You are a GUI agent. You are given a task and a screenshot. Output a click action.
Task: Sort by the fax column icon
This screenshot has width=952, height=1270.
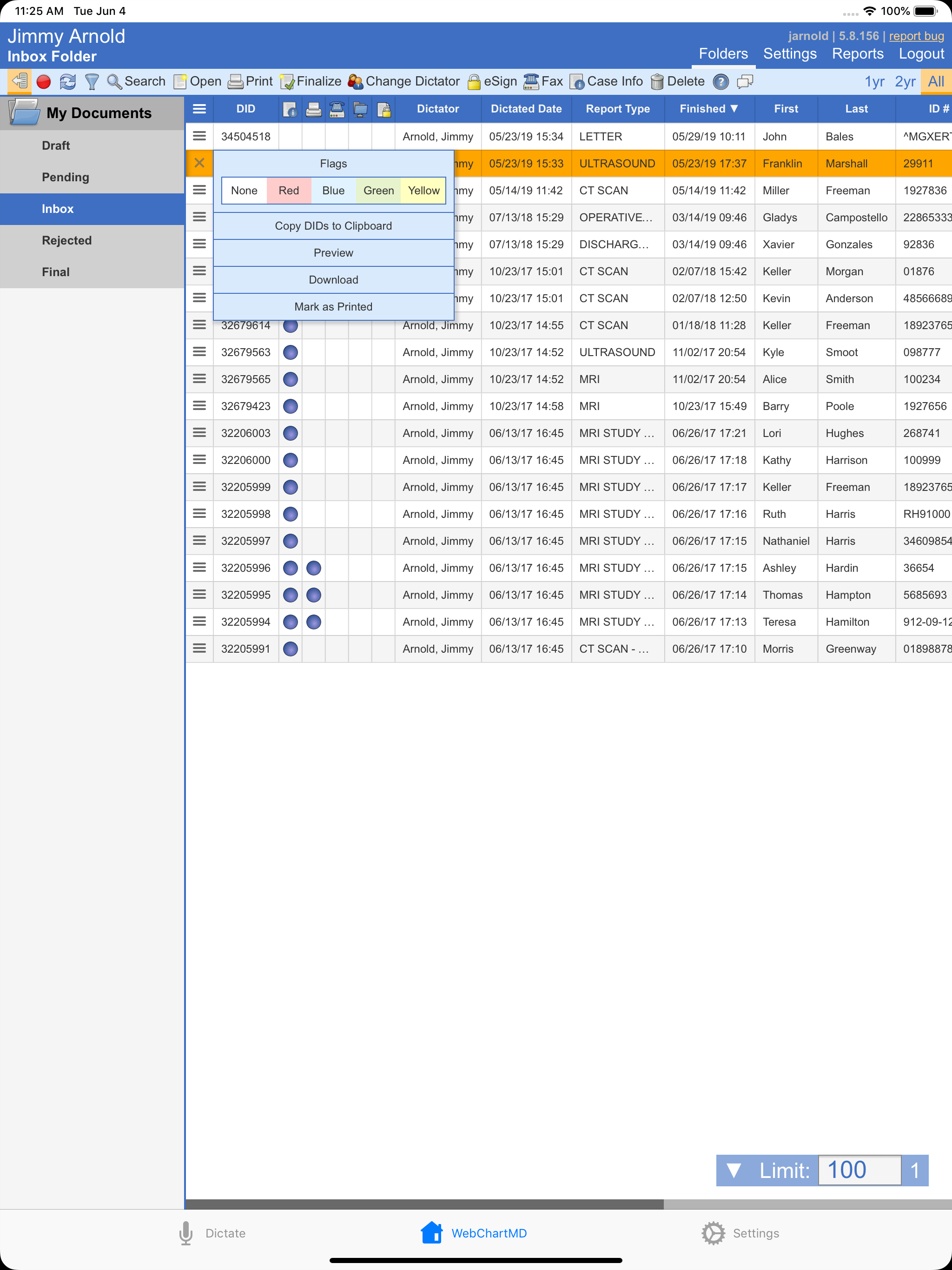coord(337,109)
